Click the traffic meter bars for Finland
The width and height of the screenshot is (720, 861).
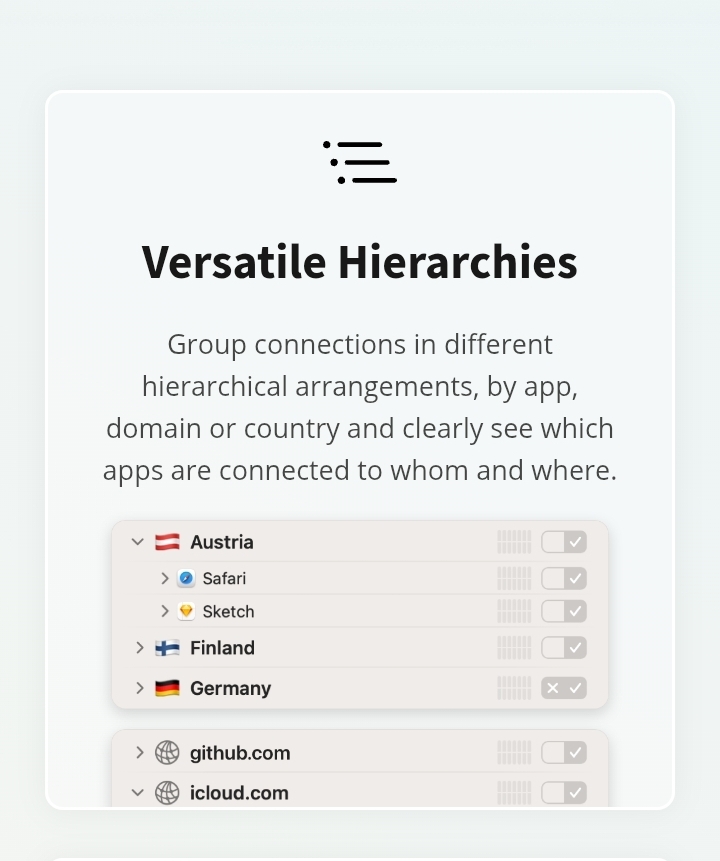(x=514, y=648)
